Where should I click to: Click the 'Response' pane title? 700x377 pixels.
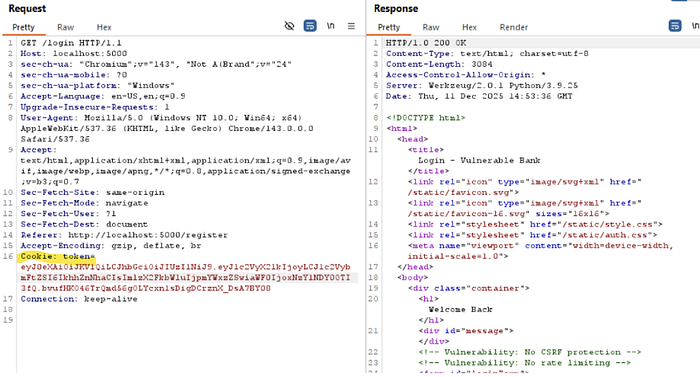tap(396, 8)
